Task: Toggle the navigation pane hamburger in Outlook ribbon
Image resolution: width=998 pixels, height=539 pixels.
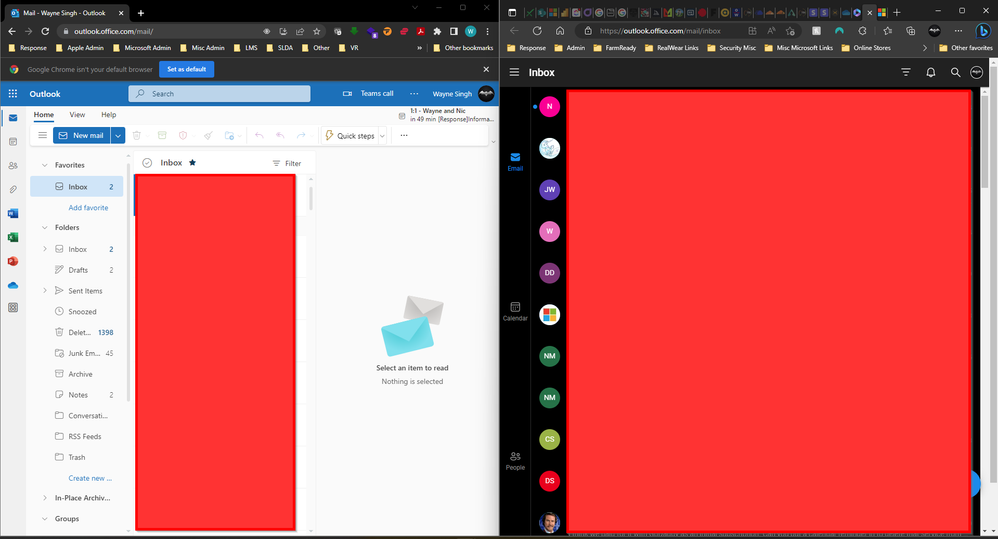Action: pos(43,136)
